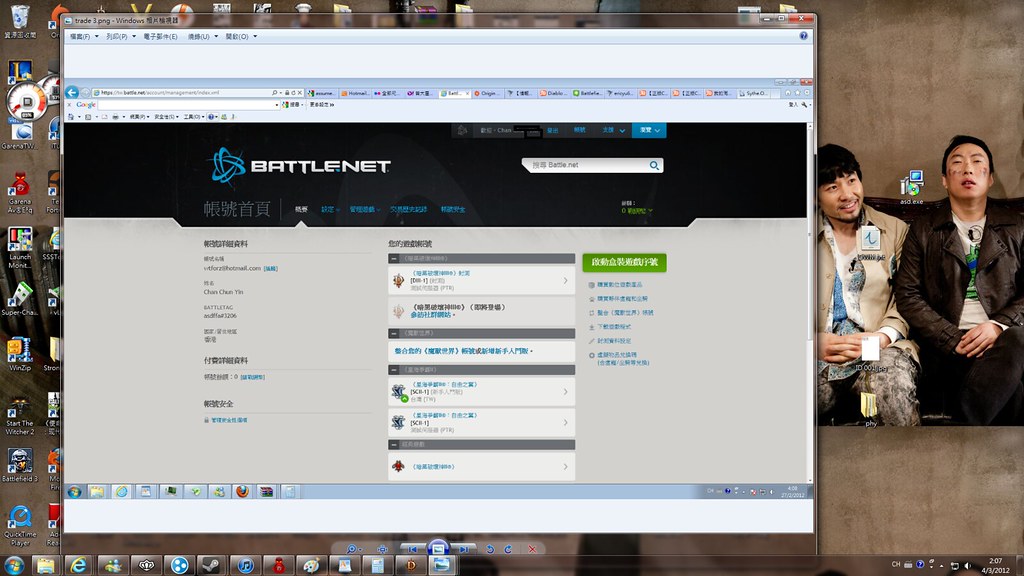Start the slideshow with the center round button
This screenshot has width=1024, height=576.
[x=438, y=548]
